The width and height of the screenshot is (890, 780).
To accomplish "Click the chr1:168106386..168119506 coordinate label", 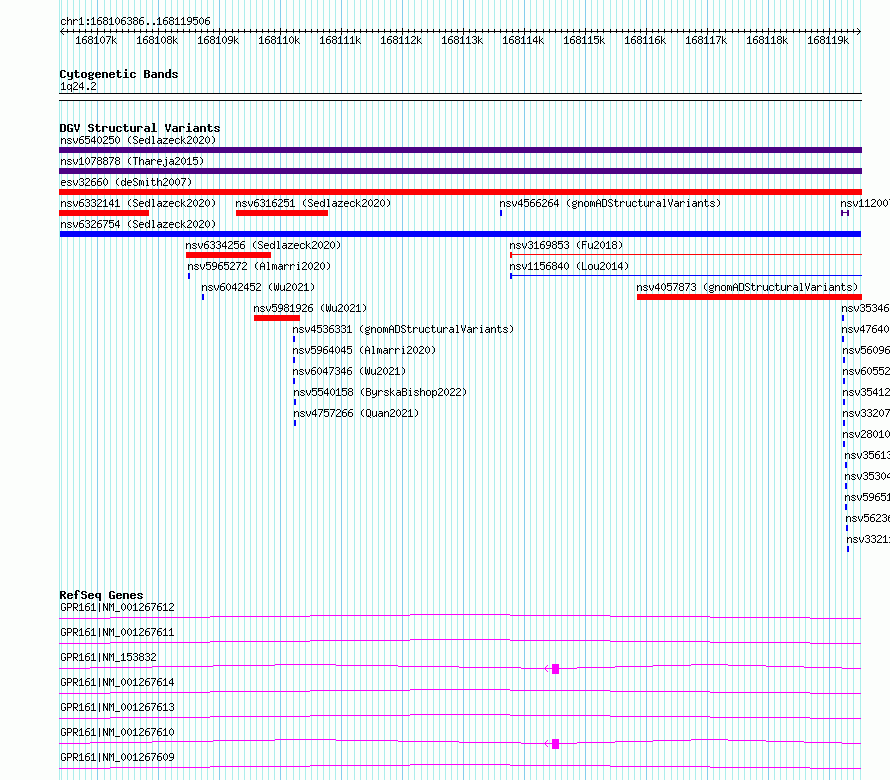I will [x=135, y=21].
